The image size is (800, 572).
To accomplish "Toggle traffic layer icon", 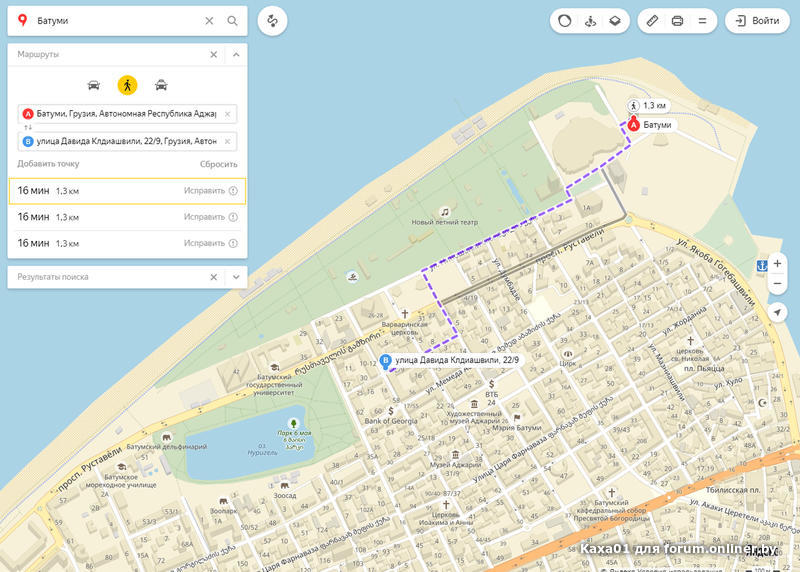I will pos(565,21).
